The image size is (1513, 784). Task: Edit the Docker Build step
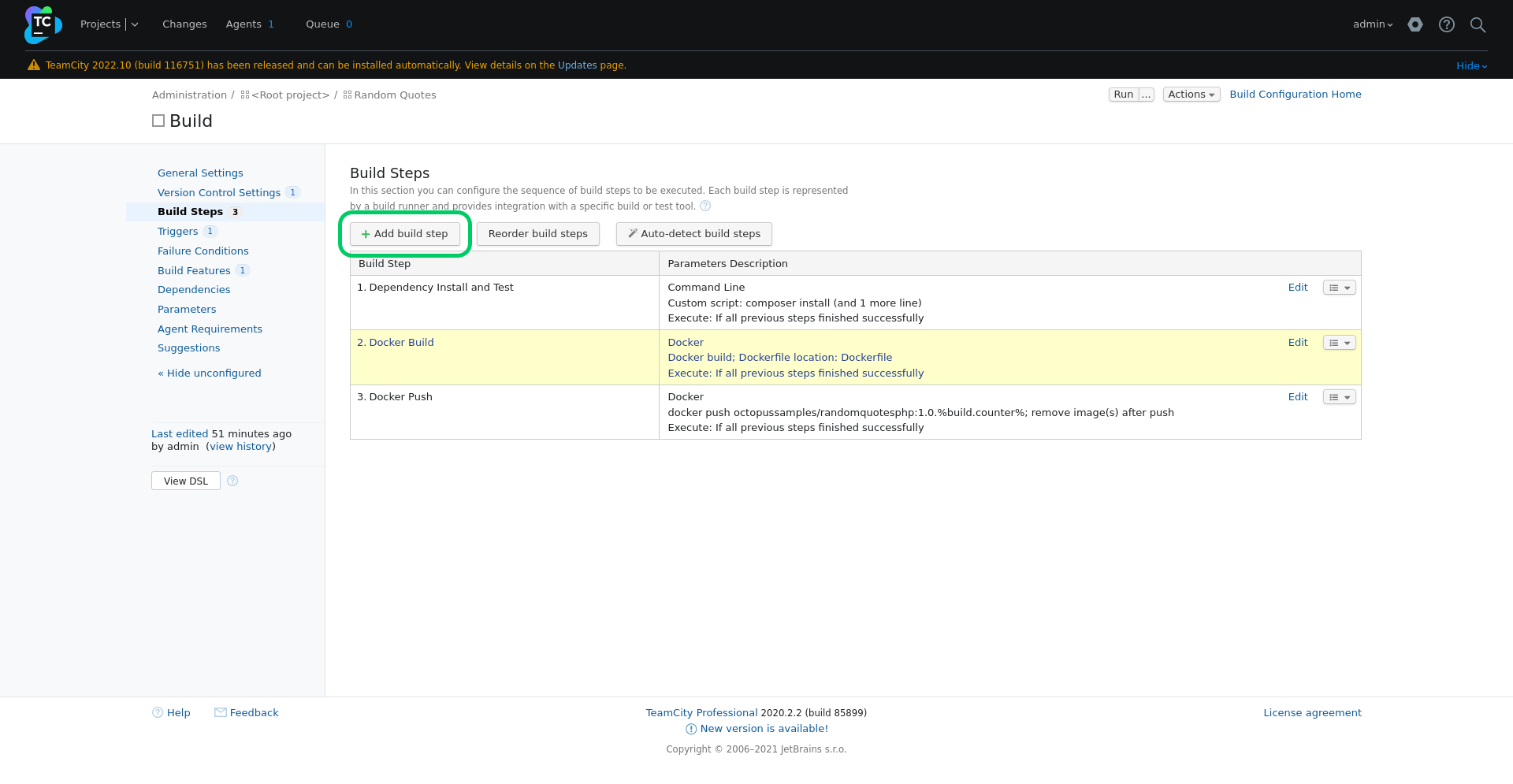point(1297,342)
